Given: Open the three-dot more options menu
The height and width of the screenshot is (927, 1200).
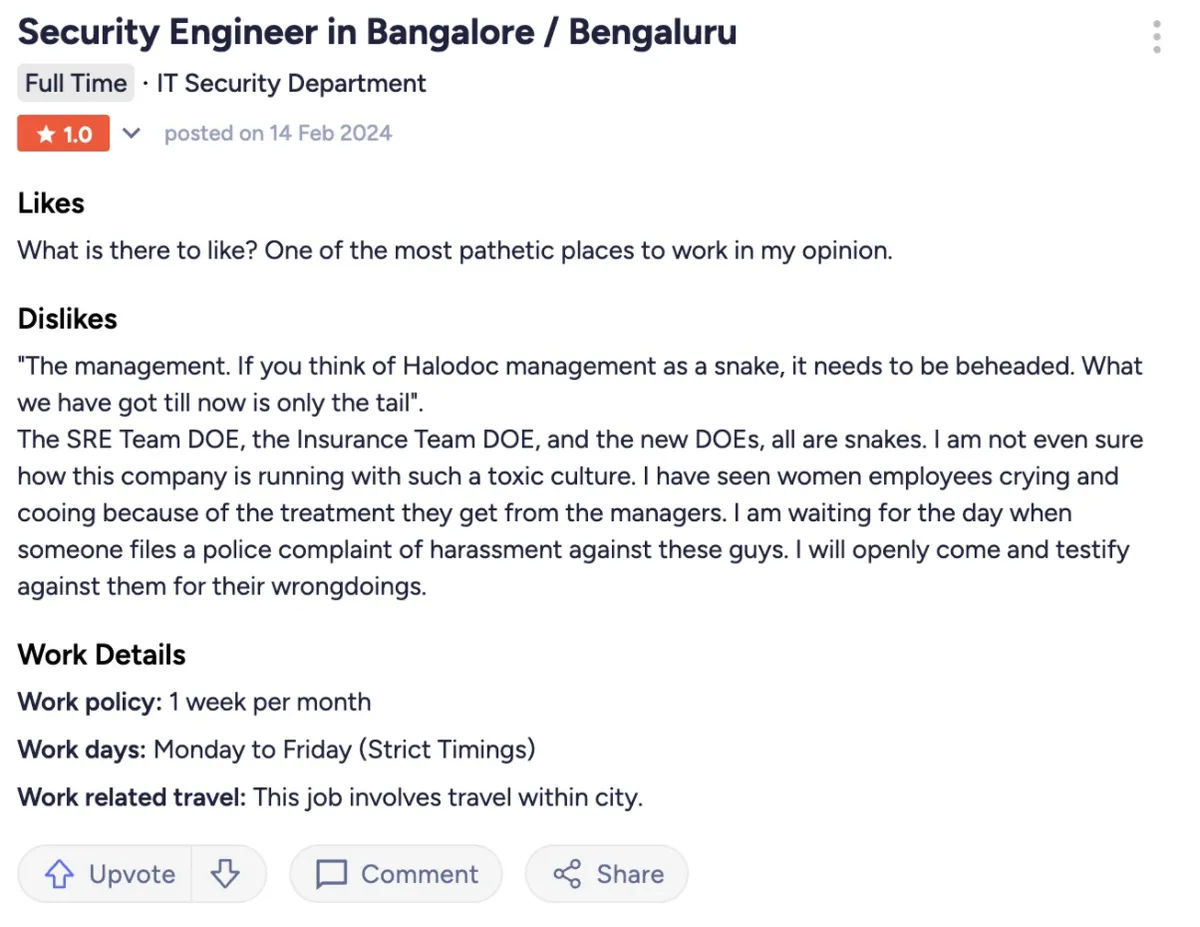Looking at the screenshot, I should point(1157,37).
